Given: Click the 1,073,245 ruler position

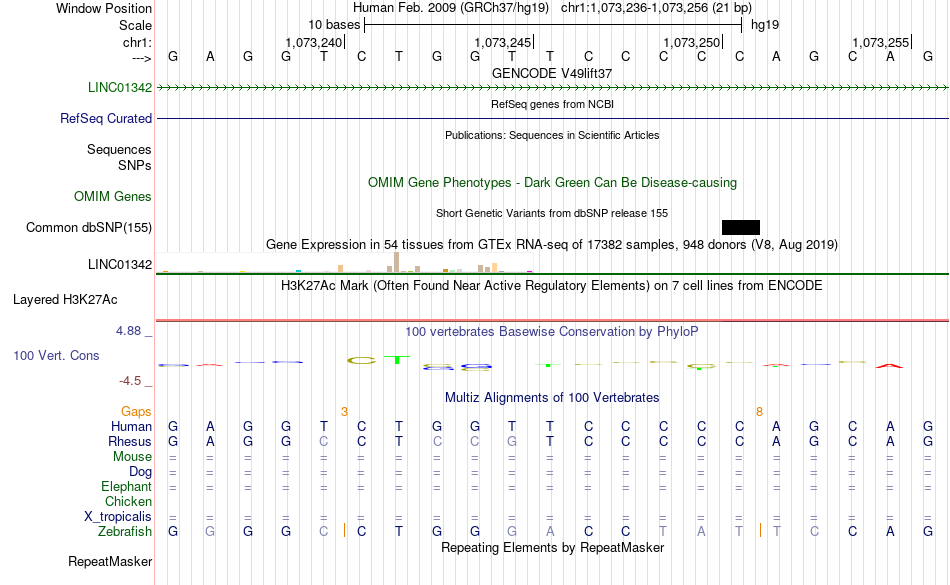Looking at the screenshot, I should 503,42.
